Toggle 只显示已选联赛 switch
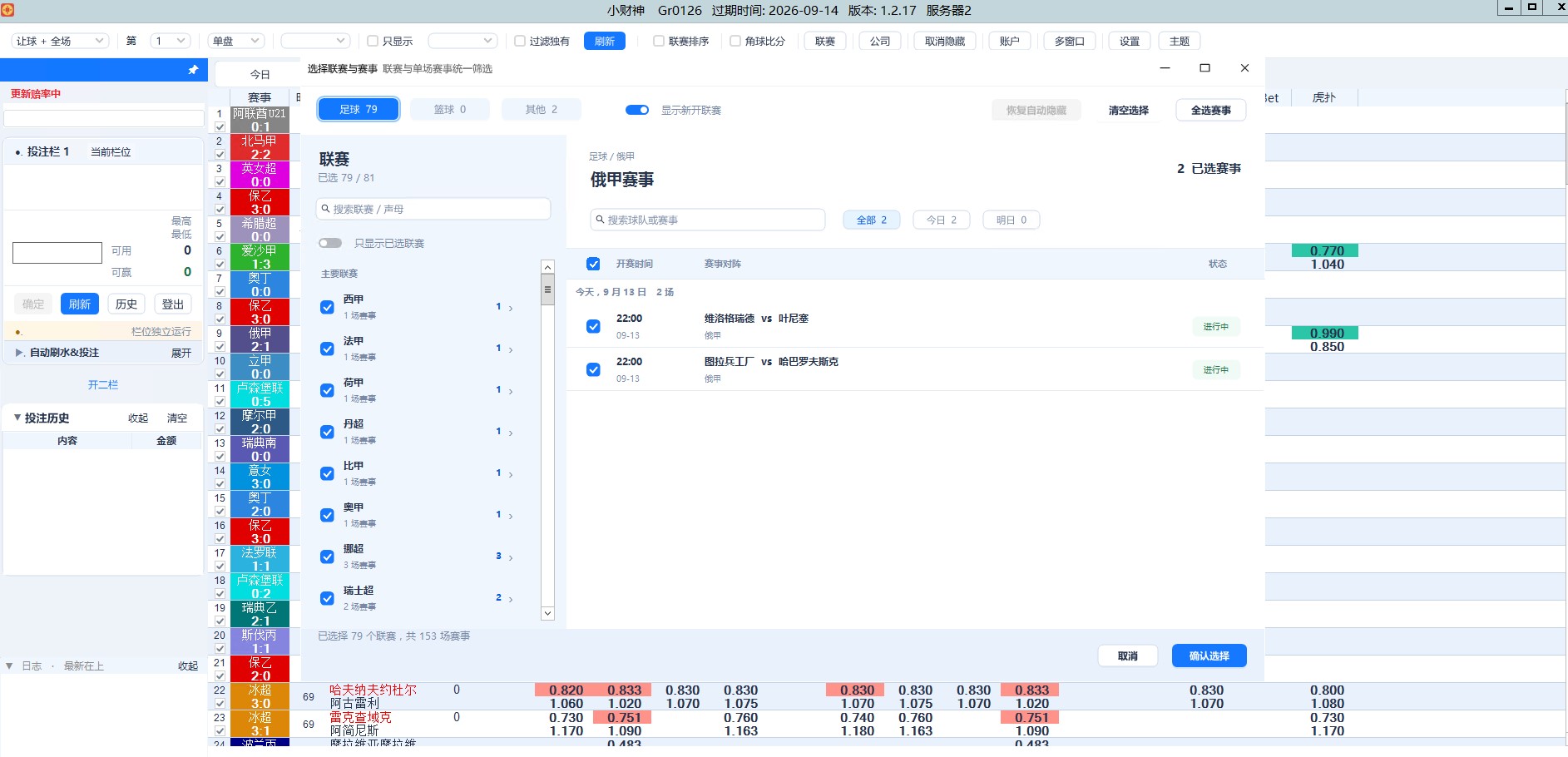Screen dimensions: 1568x757 coord(330,243)
